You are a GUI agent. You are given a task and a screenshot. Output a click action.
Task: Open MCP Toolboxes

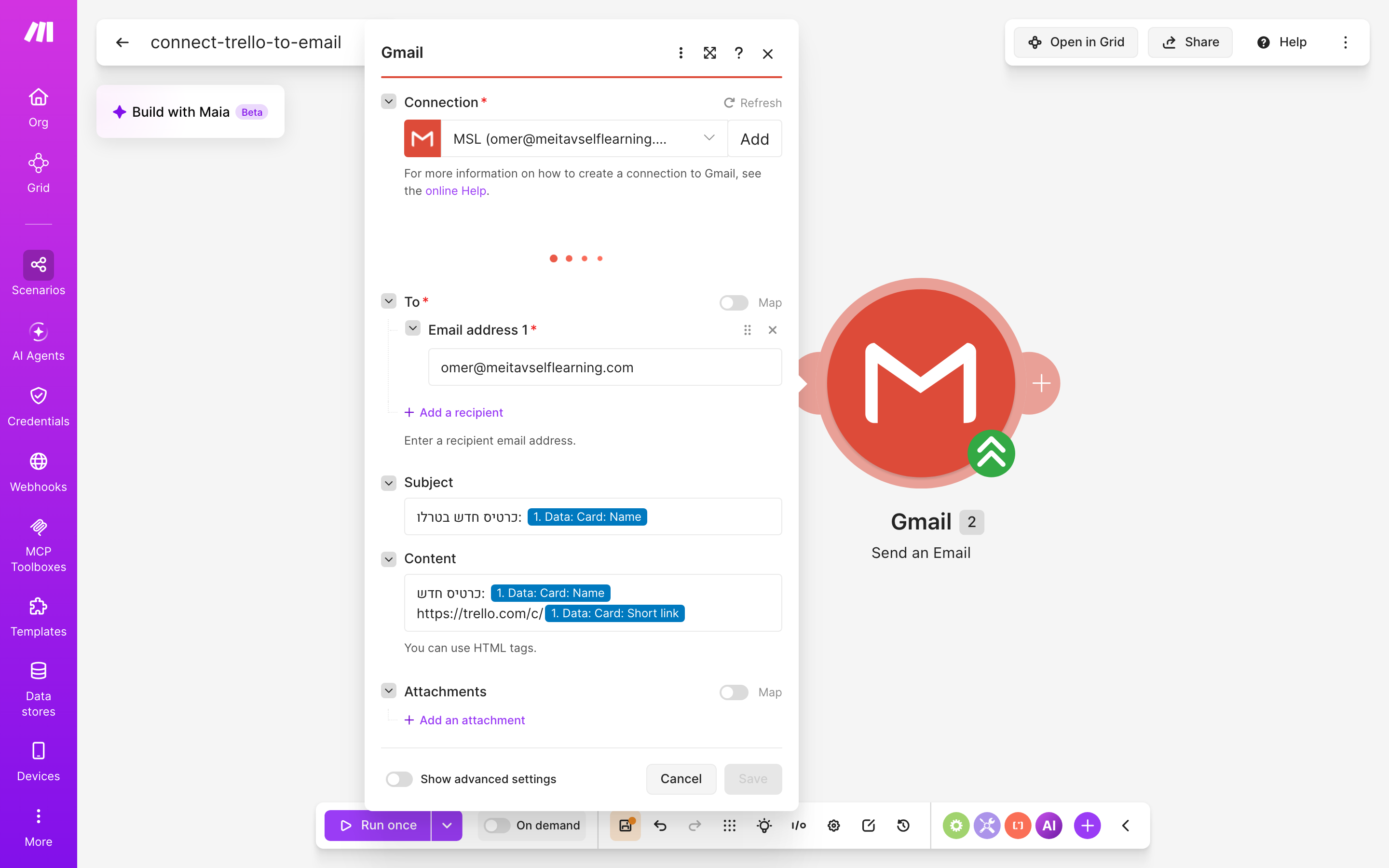pyautogui.click(x=39, y=545)
